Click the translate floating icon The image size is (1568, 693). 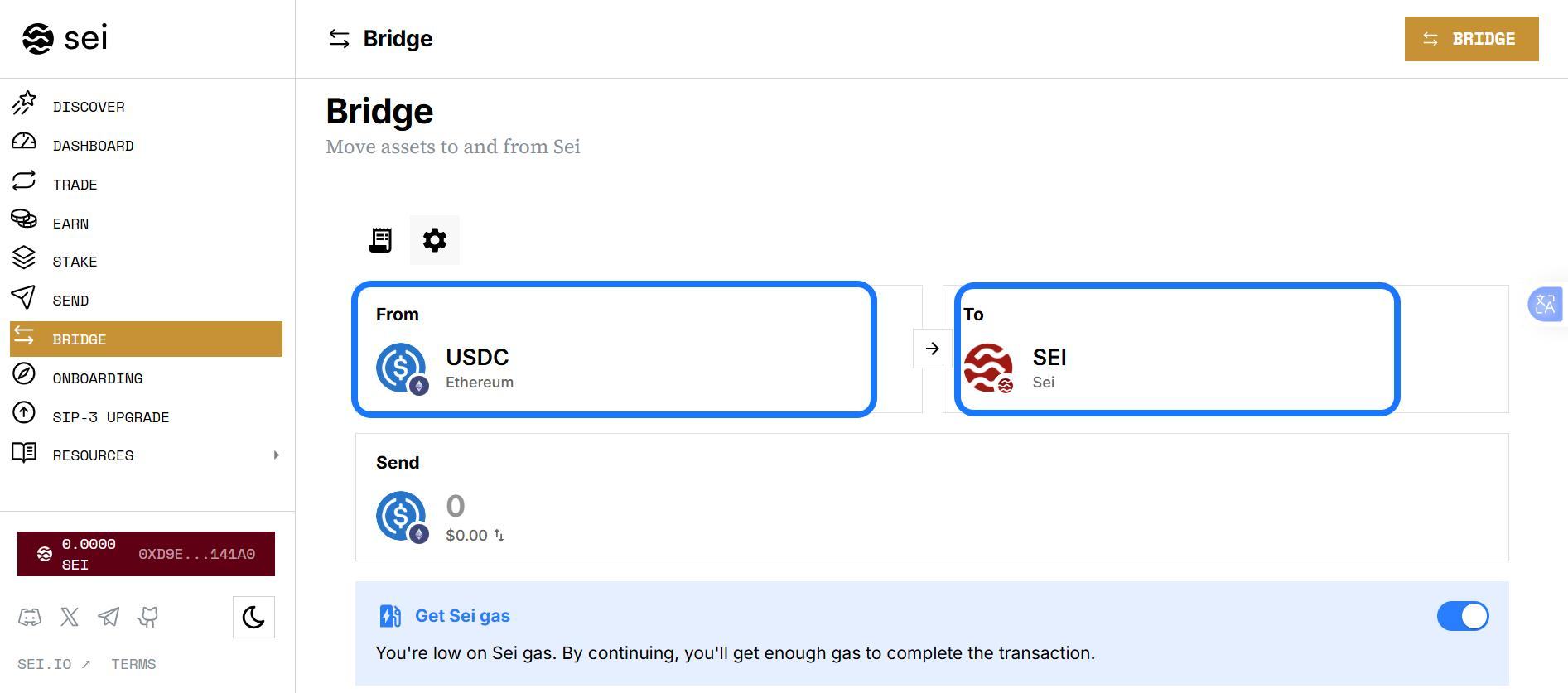1545,305
